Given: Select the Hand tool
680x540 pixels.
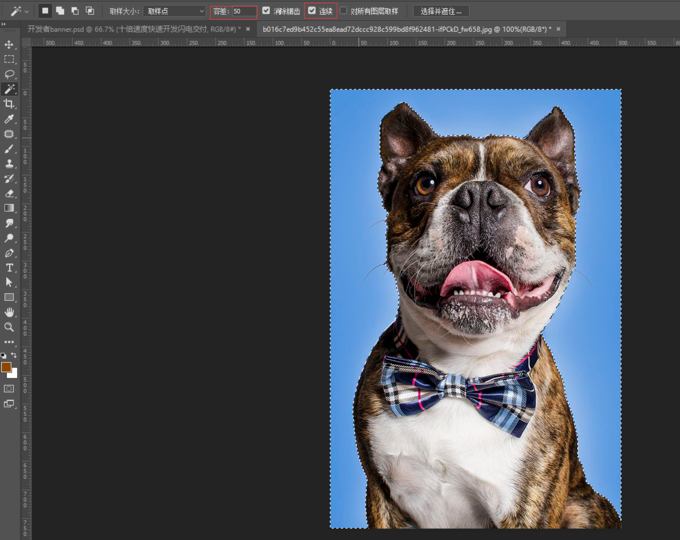Looking at the screenshot, I should pos(9,312).
